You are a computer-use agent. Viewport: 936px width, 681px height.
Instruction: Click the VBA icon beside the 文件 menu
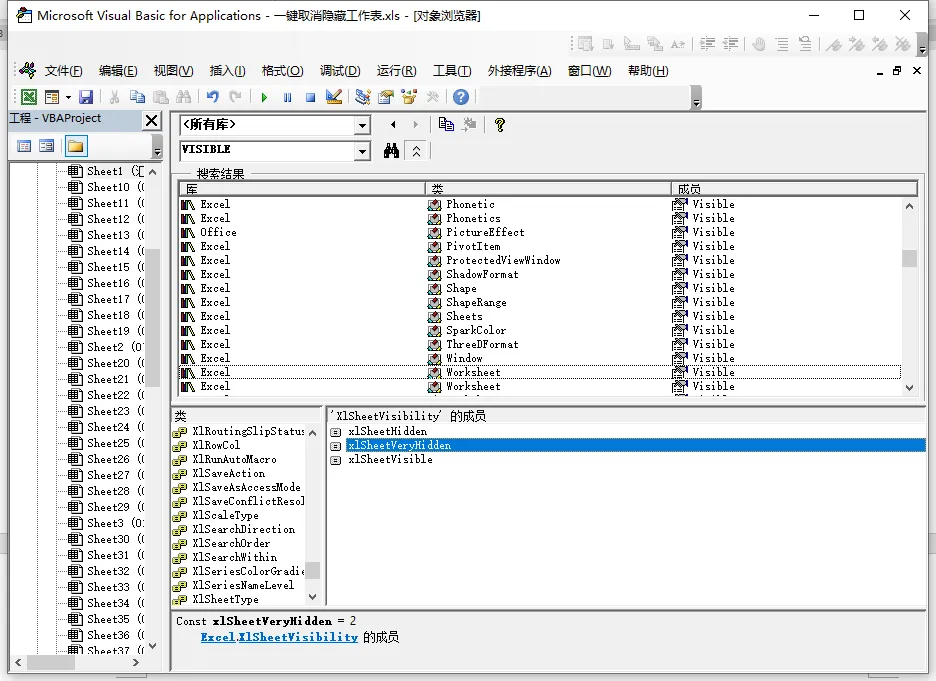click(27, 70)
